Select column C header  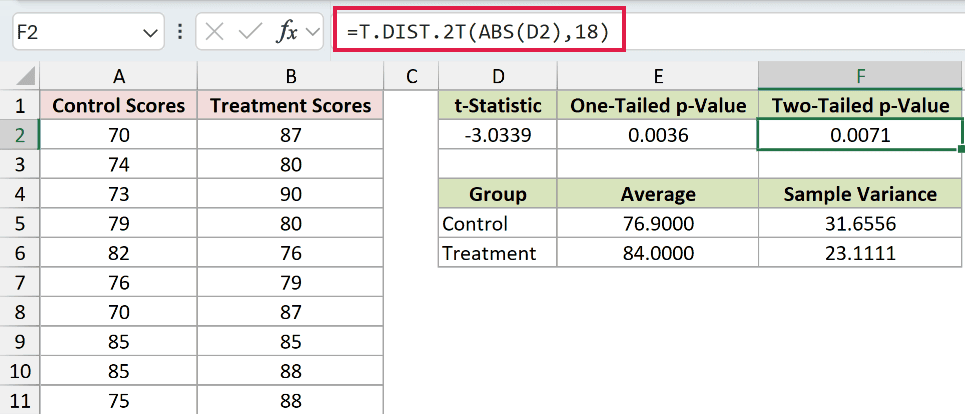411,76
